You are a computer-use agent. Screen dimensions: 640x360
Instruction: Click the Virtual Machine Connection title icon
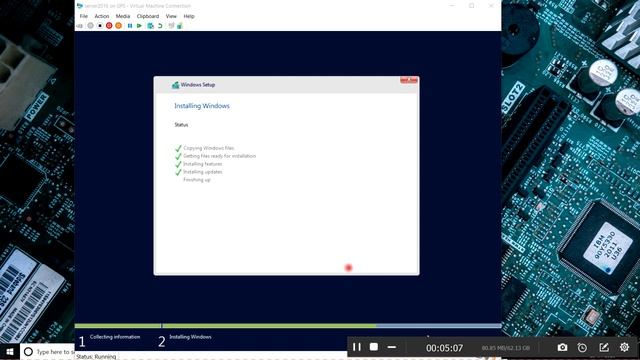click(80, 6)
